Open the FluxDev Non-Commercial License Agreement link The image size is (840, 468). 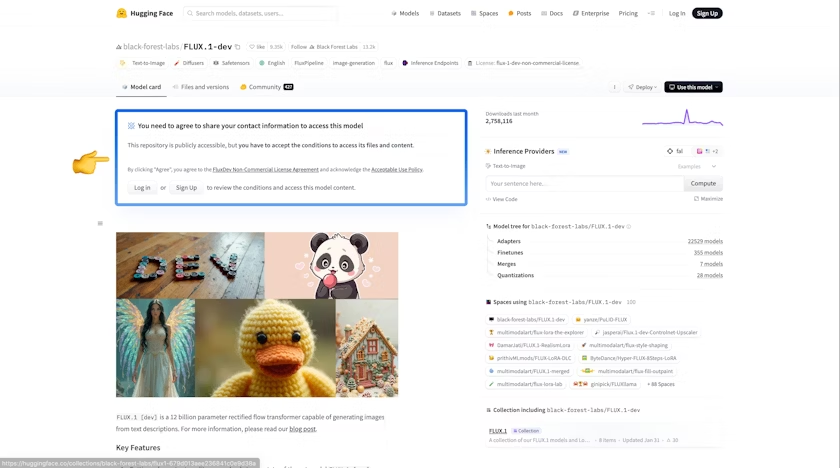click(x=265, y=170)
